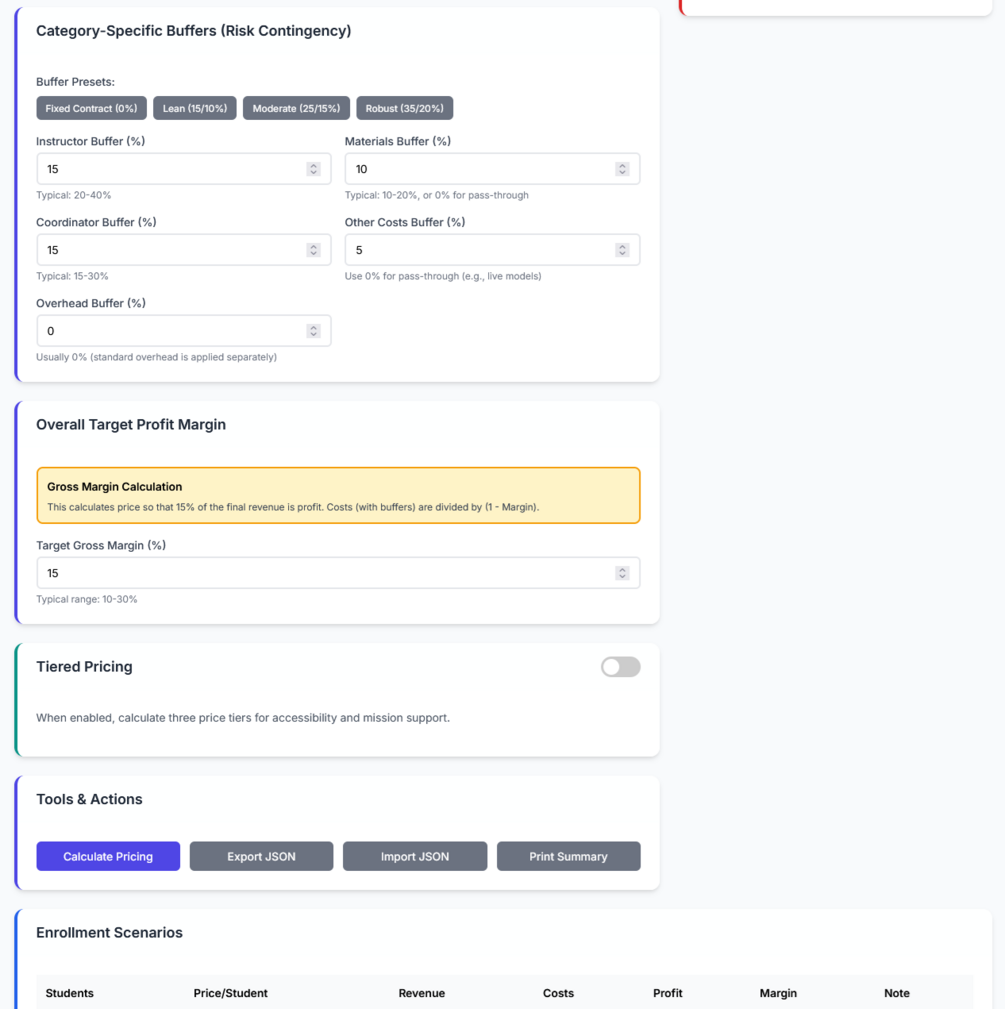This screenshot has width=1005, height=1009.
Task: Apply the Fixed Contract (0%) preset
Action: [91, 108]
